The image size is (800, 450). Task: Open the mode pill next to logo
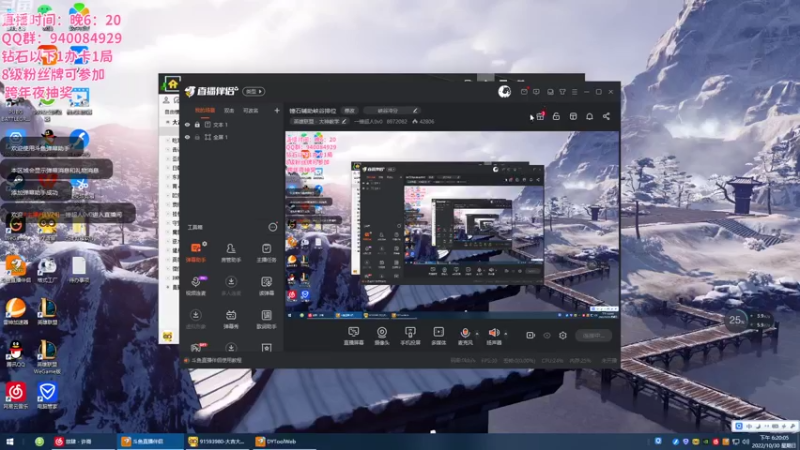(254, 91)
